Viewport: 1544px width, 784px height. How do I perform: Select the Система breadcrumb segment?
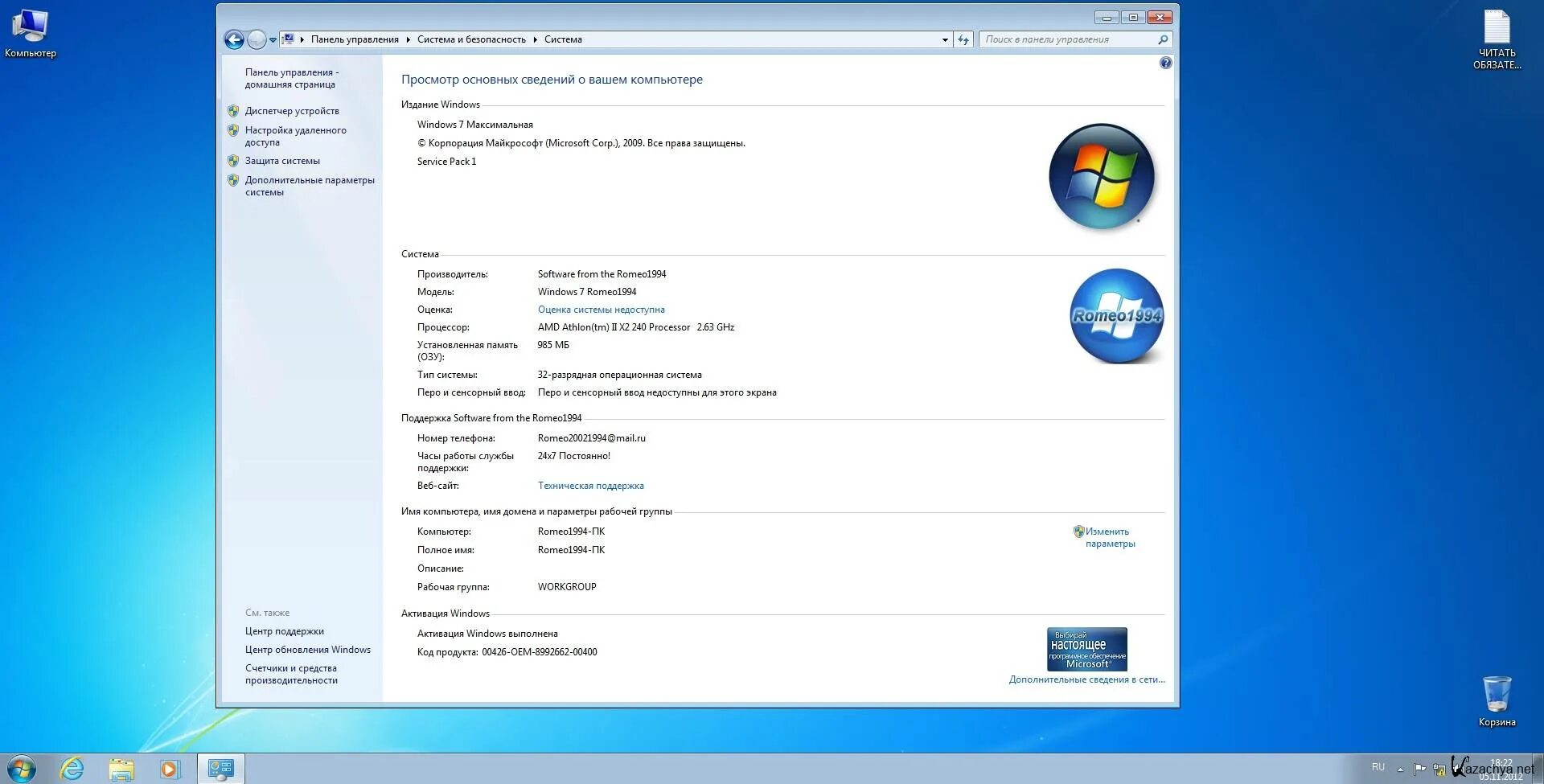(563, 39)
